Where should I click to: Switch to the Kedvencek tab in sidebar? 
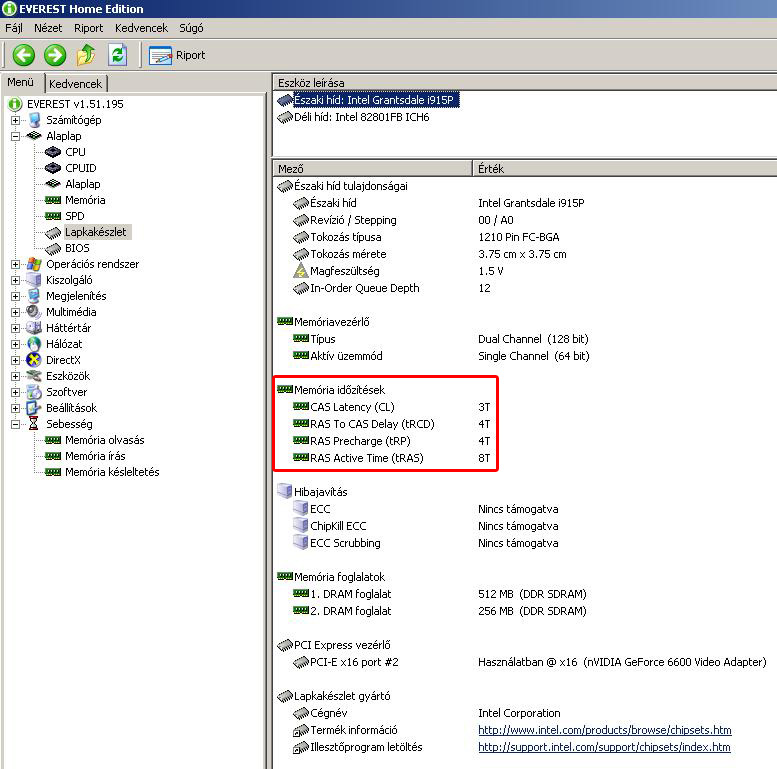point(75,84)
